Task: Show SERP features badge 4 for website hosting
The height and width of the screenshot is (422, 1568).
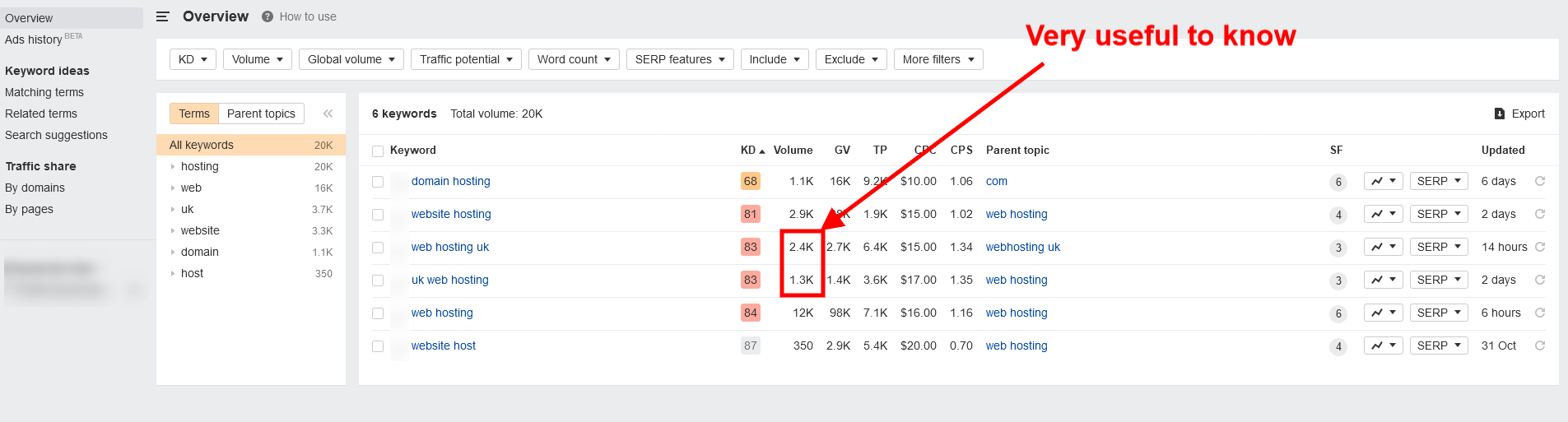Action: click(1338, 215)
